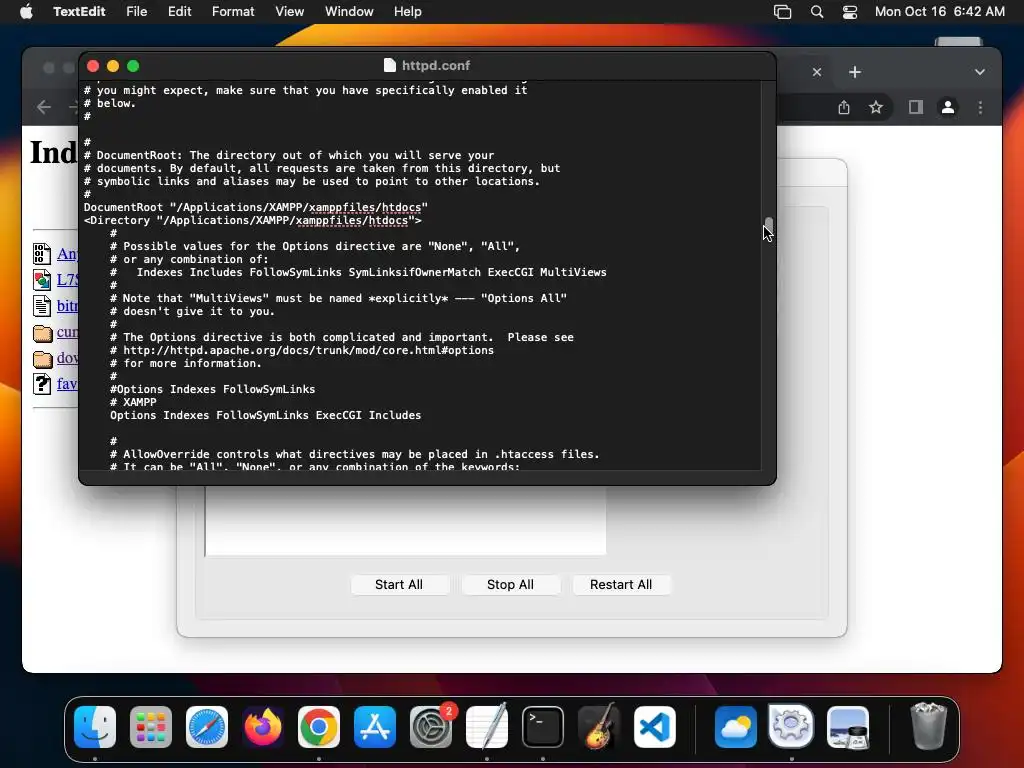Viewport: 1024px width, 768px height.
Task: Click Restart All in XAMPP manager
Action: [x=621, y=584]
